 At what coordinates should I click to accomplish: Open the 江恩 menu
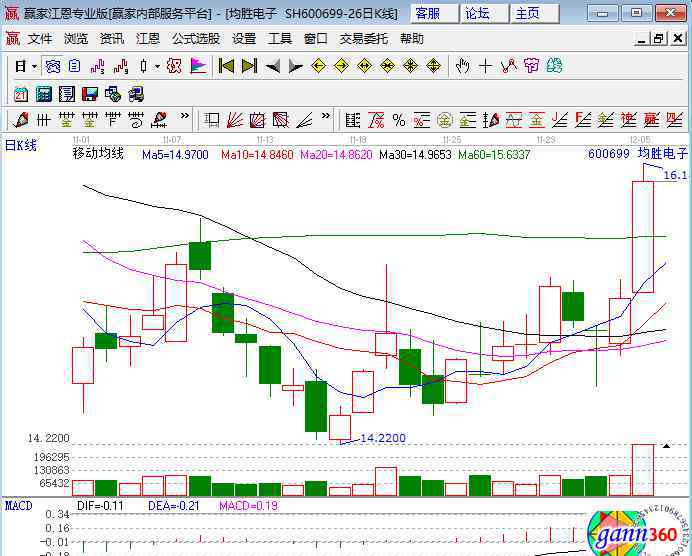tap(148, 38)
